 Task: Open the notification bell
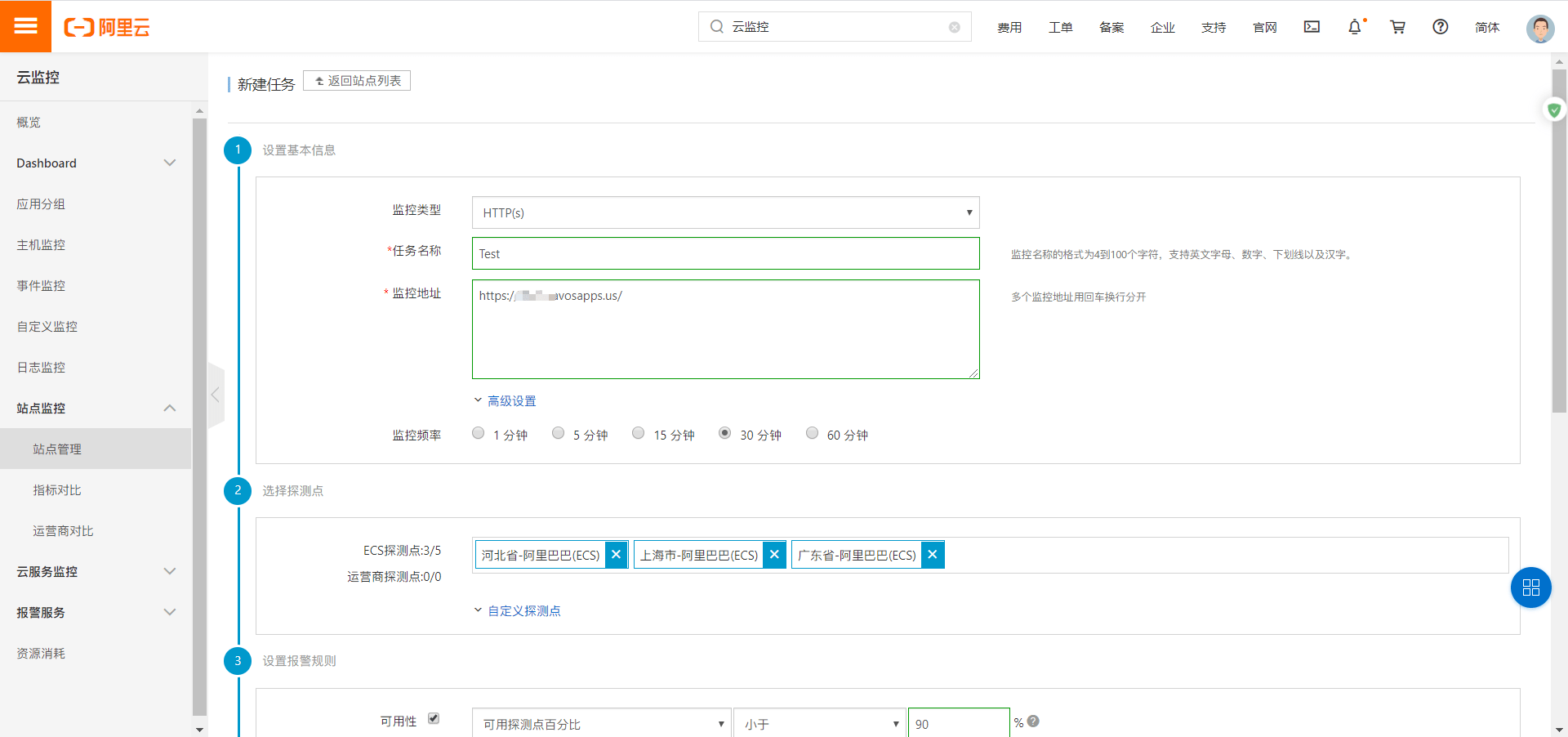[1354, 27]
